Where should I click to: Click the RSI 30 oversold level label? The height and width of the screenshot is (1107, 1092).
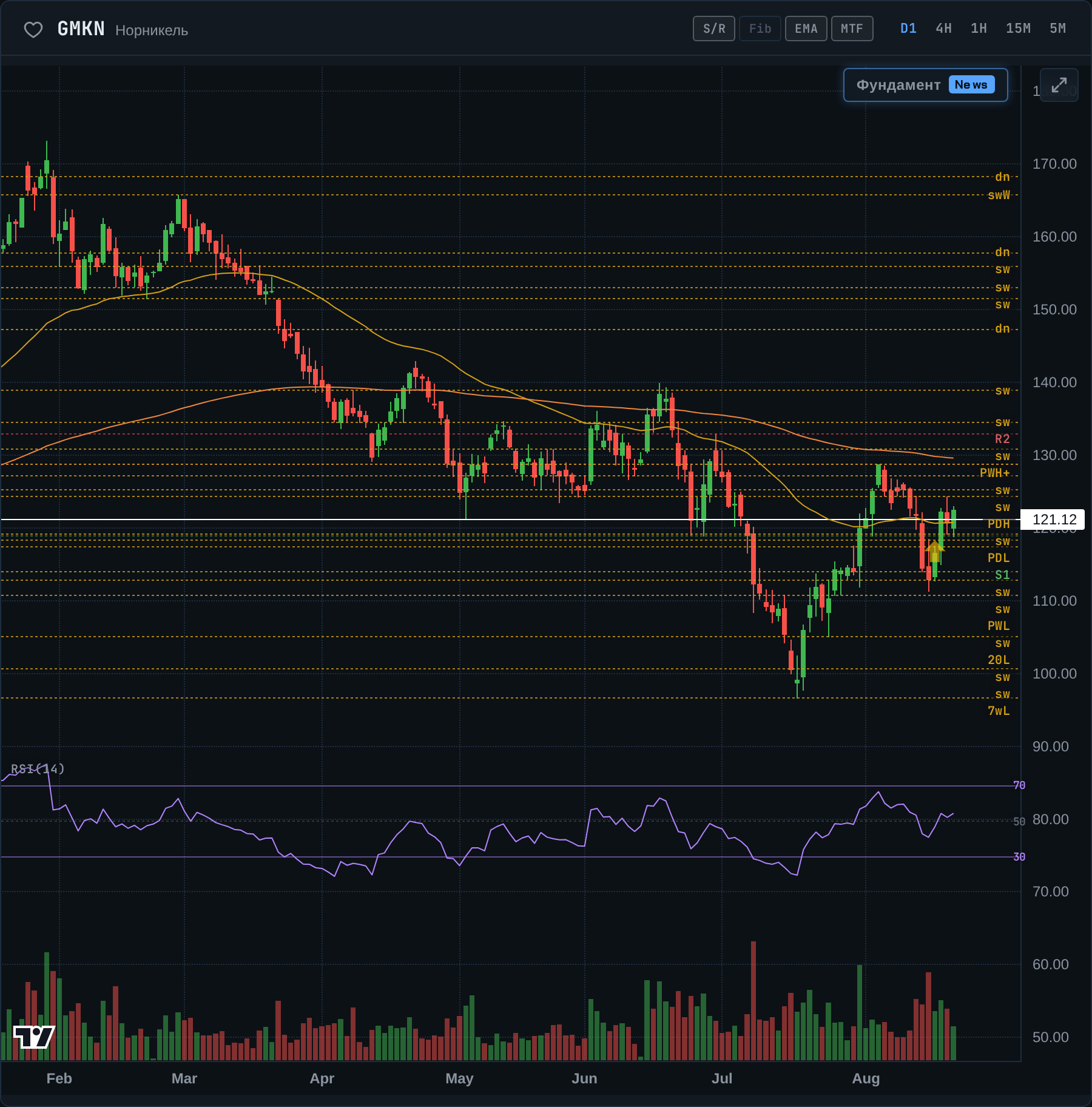(x=1019, y=857)
